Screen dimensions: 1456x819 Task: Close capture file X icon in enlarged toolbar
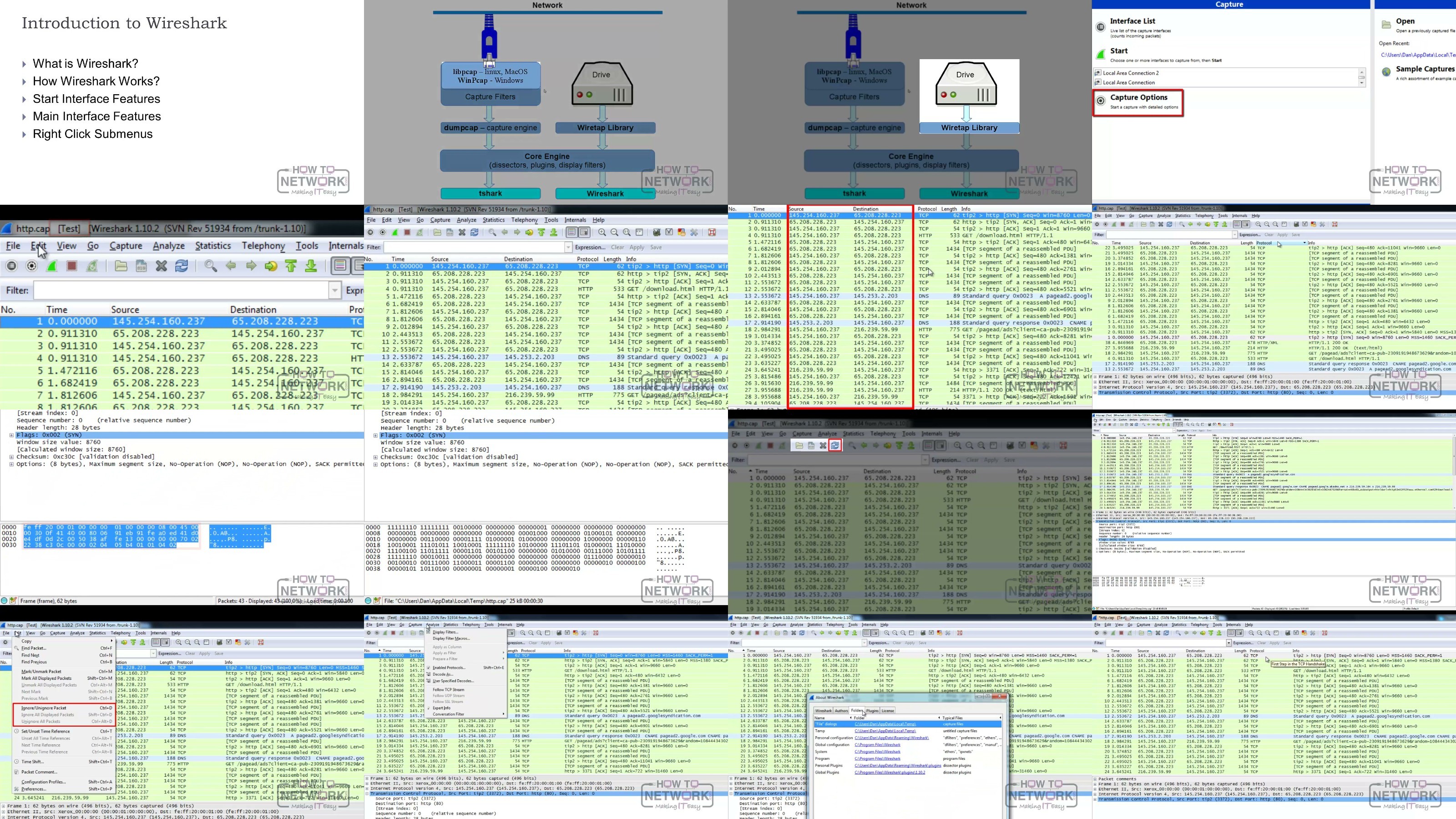coord(161,266)
